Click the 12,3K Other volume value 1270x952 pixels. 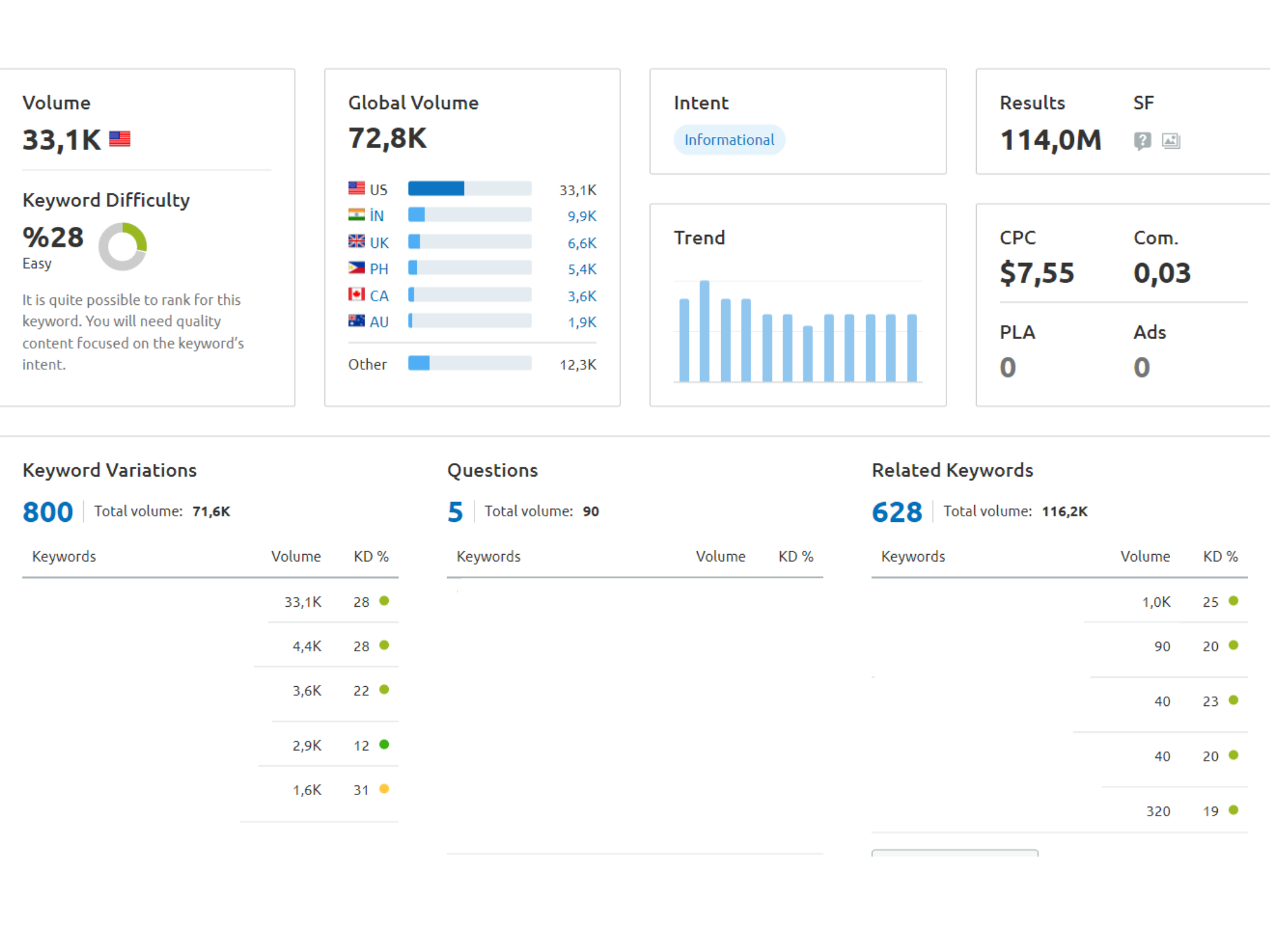pos(578,364)
